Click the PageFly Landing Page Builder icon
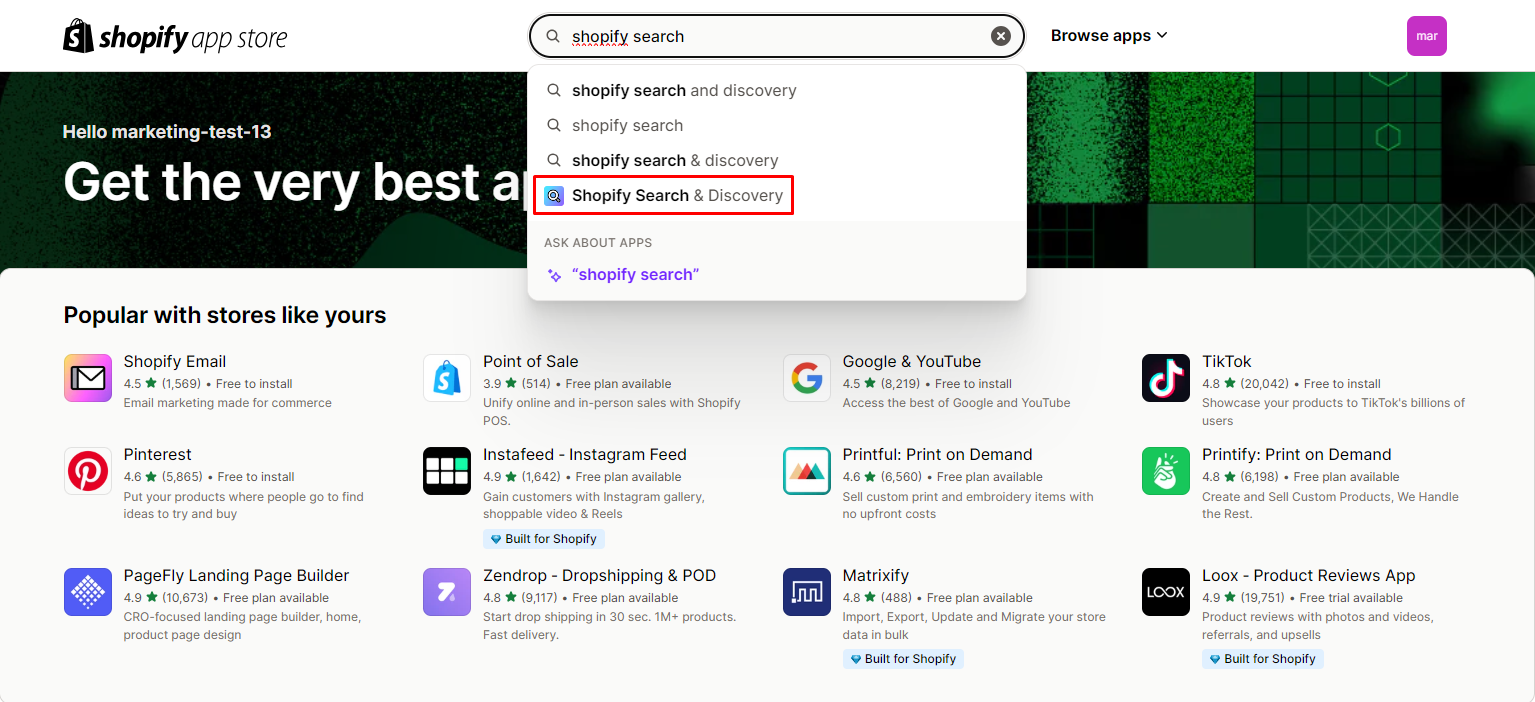This screenshot has height=702, width=1535. pyautogui.click(x=87, y=592)
